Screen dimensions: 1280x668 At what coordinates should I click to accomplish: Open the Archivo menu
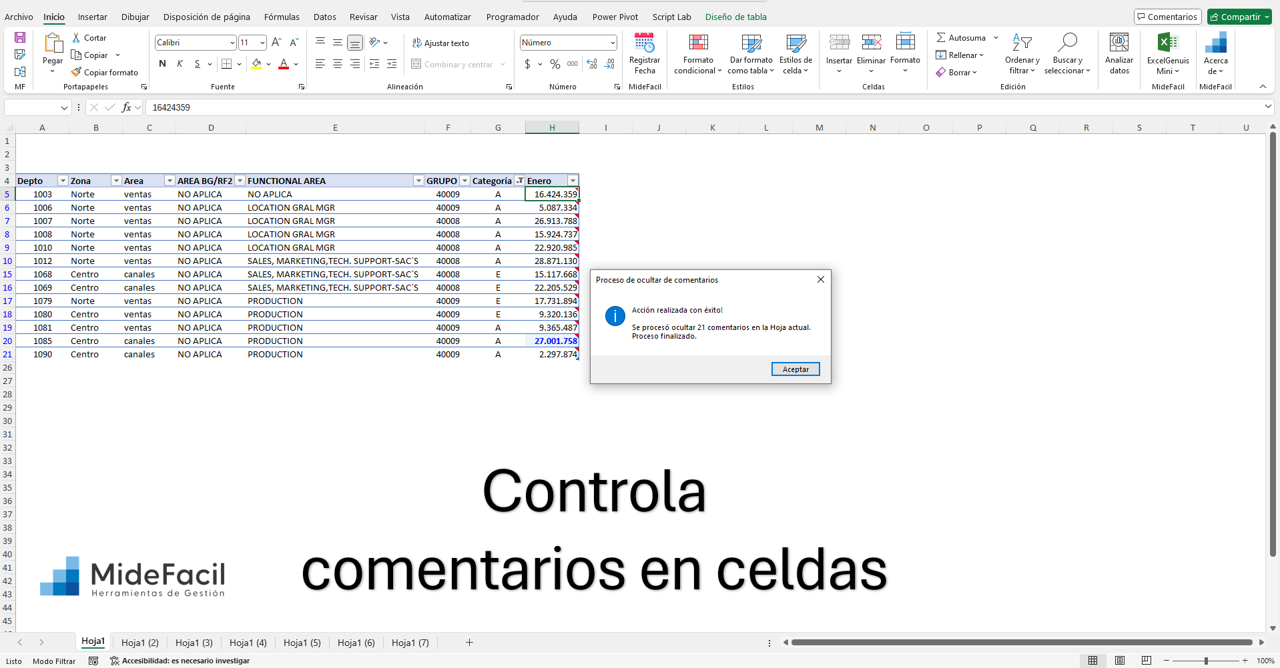(18, 17)
